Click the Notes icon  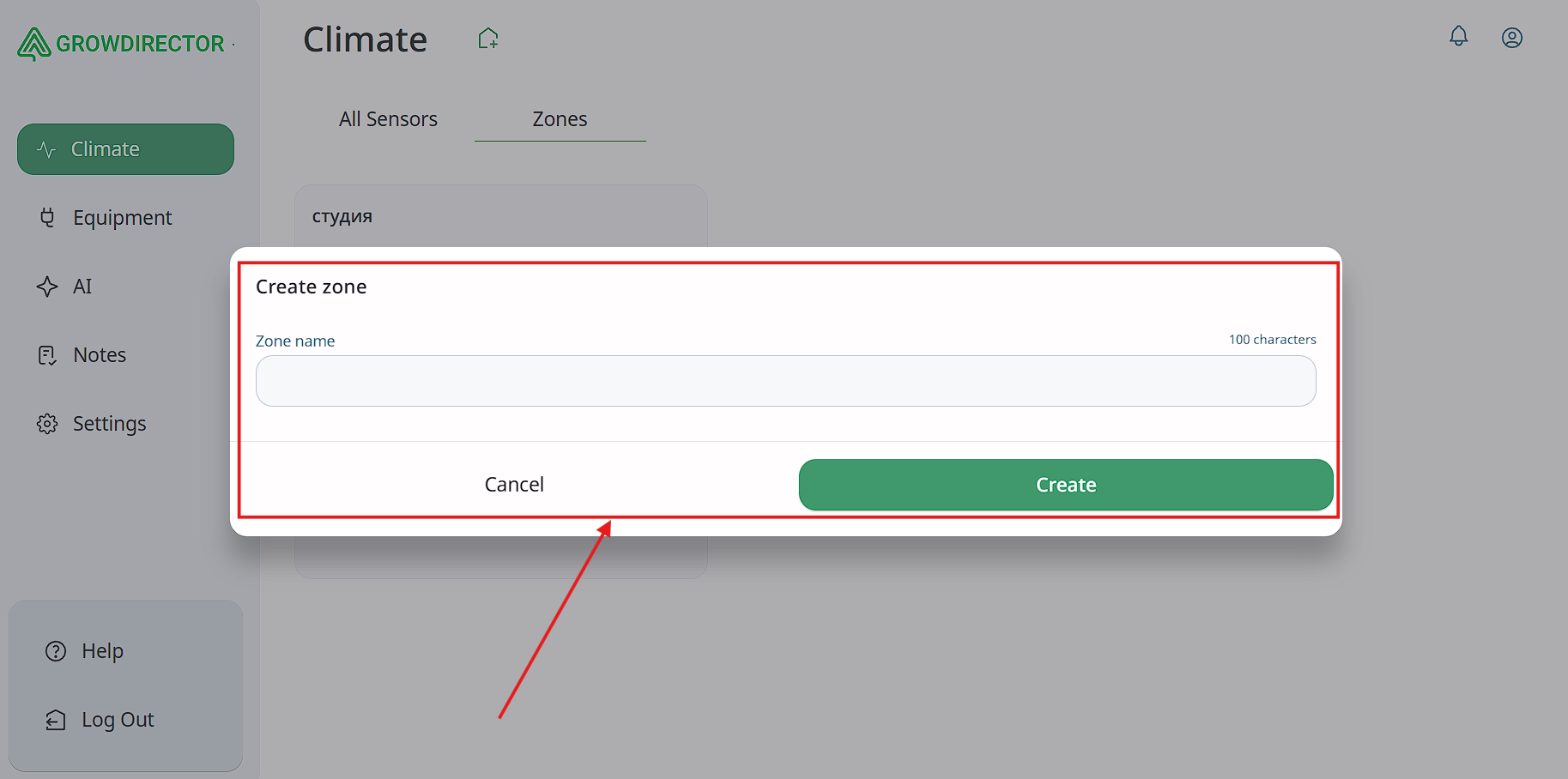[47, 355]
